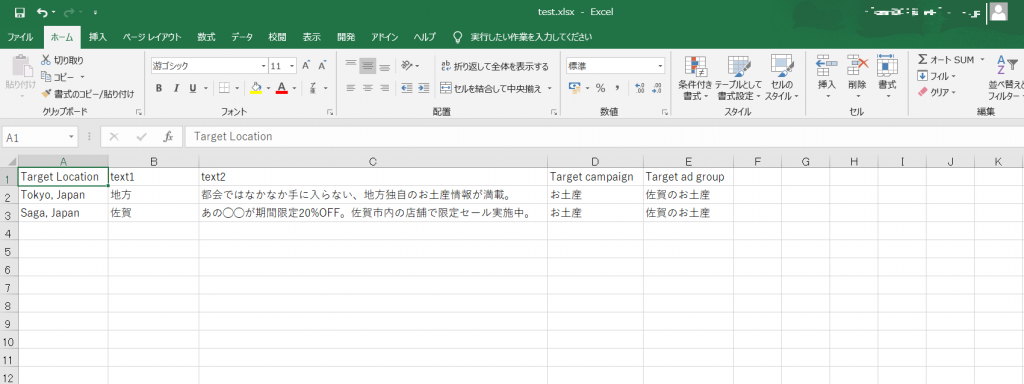Switch to the 数式 tab
The image size is (1024, 384).
206,37
